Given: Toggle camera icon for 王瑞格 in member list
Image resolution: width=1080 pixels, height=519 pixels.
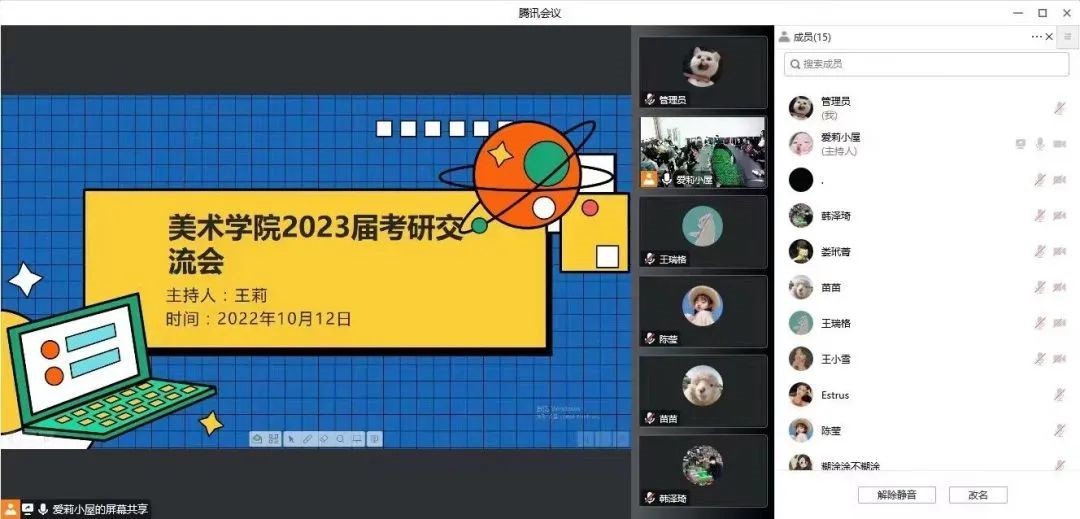Looking at the screenshot, I should (1059, 323).
